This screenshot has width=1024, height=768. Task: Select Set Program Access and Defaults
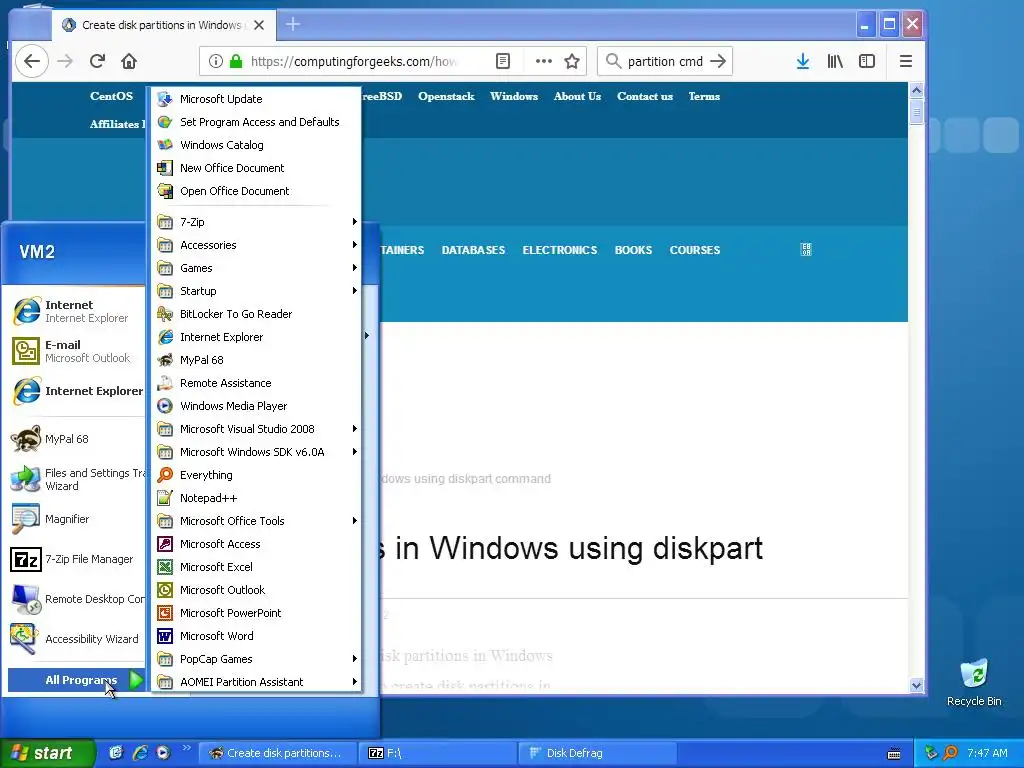tap(256, 122)
